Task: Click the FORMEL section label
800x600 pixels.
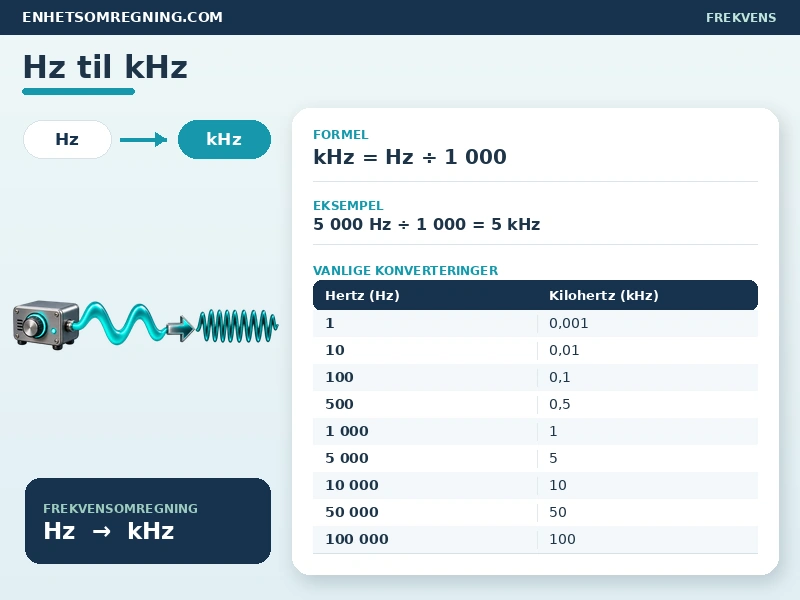Action: tap(341, 135)
